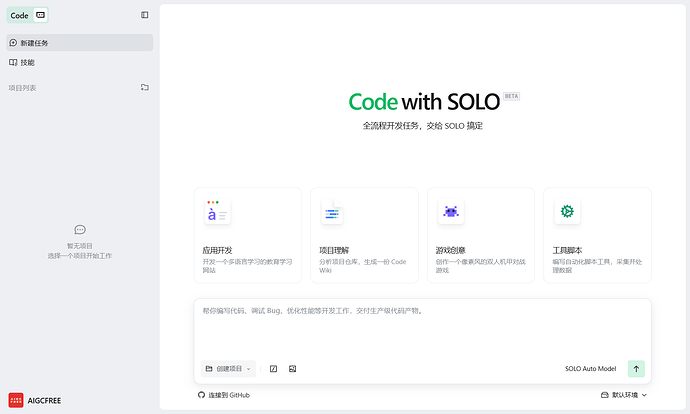
Task: Open the AIGCFREE account name
Action: (44, 401)
